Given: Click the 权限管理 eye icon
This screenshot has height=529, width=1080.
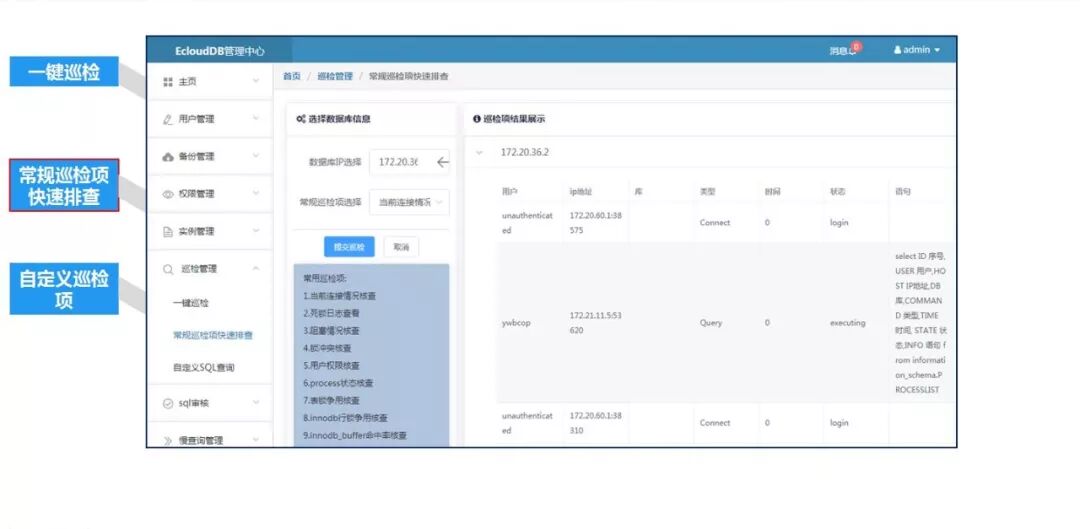Looking at the screenshot, I should [x=167, y=194].
